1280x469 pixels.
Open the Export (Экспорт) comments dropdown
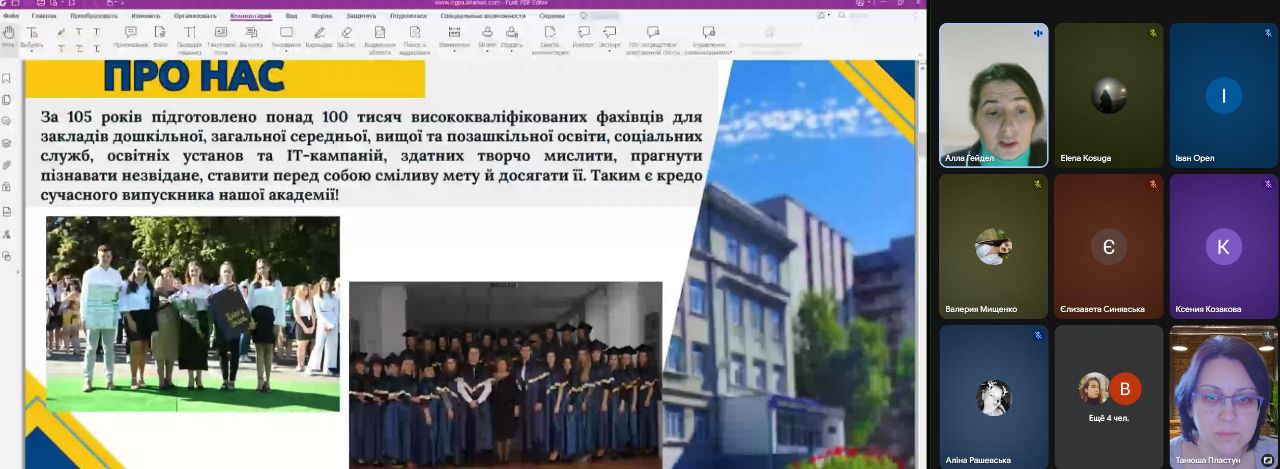(610, 47)
